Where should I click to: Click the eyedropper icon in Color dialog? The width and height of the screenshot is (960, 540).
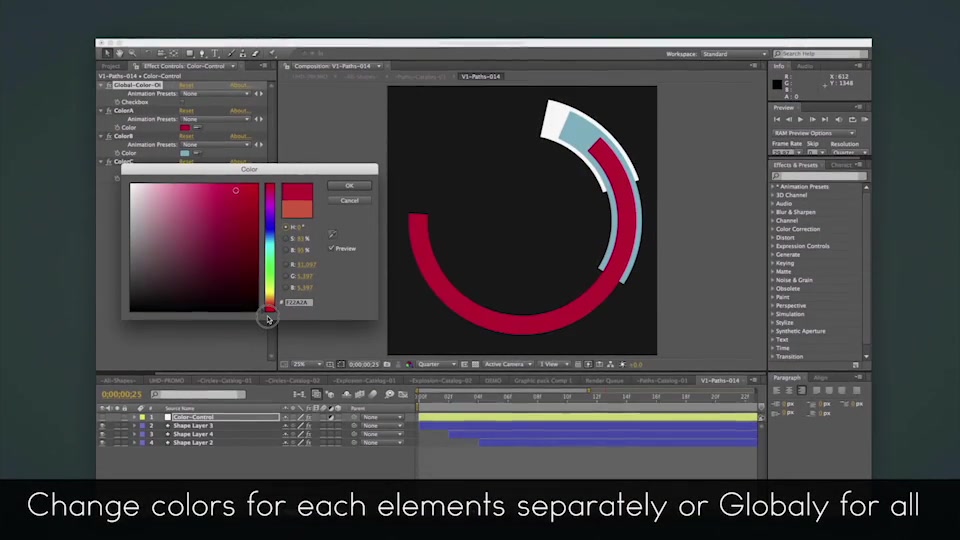click(332, 234)
